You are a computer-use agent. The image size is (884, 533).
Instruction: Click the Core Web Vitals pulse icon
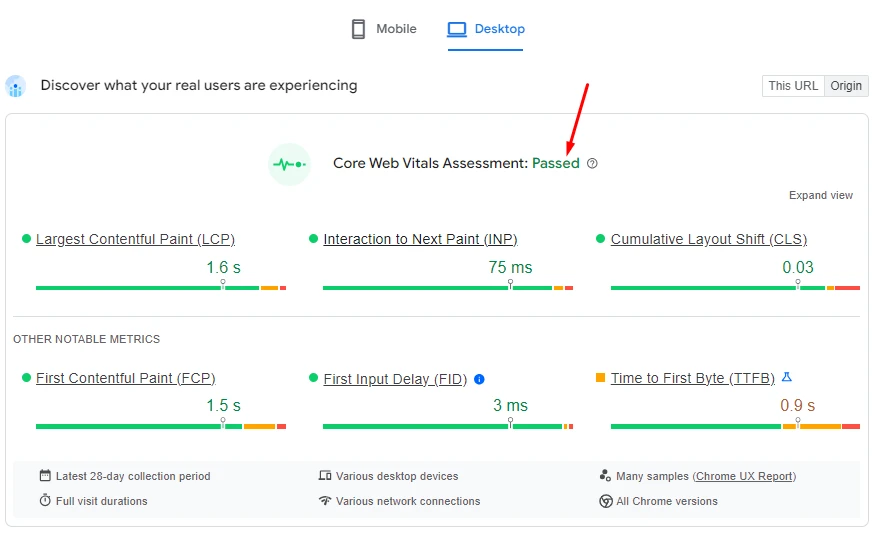pos(289,164)
